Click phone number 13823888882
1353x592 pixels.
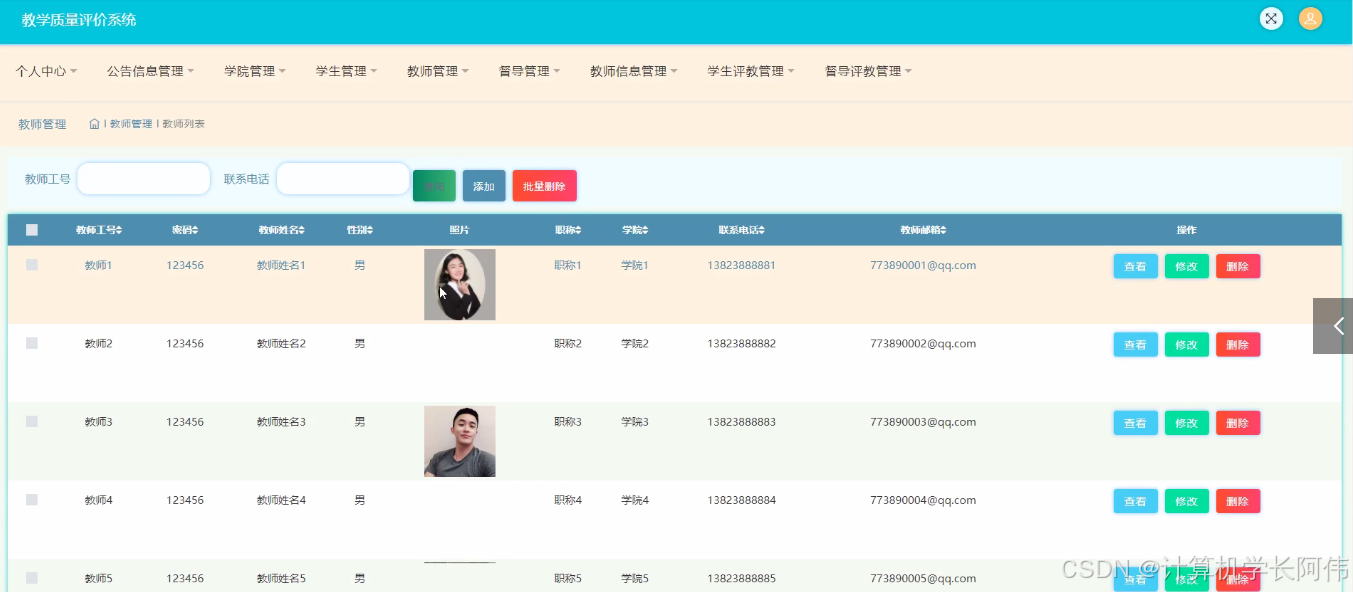[741, 343]
